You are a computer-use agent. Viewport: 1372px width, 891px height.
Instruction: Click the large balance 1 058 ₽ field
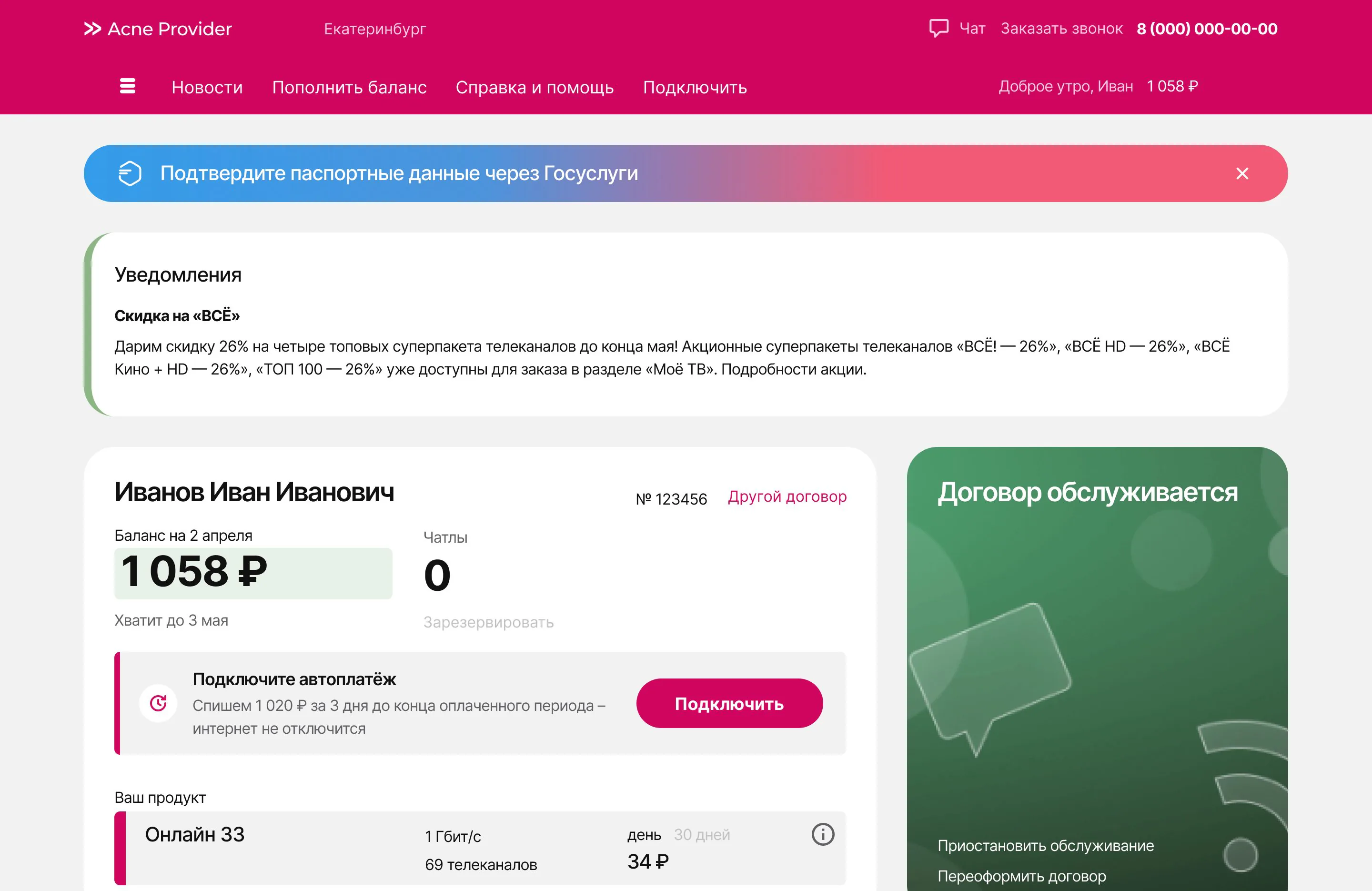pyautogui.click(x=253, y=573)
